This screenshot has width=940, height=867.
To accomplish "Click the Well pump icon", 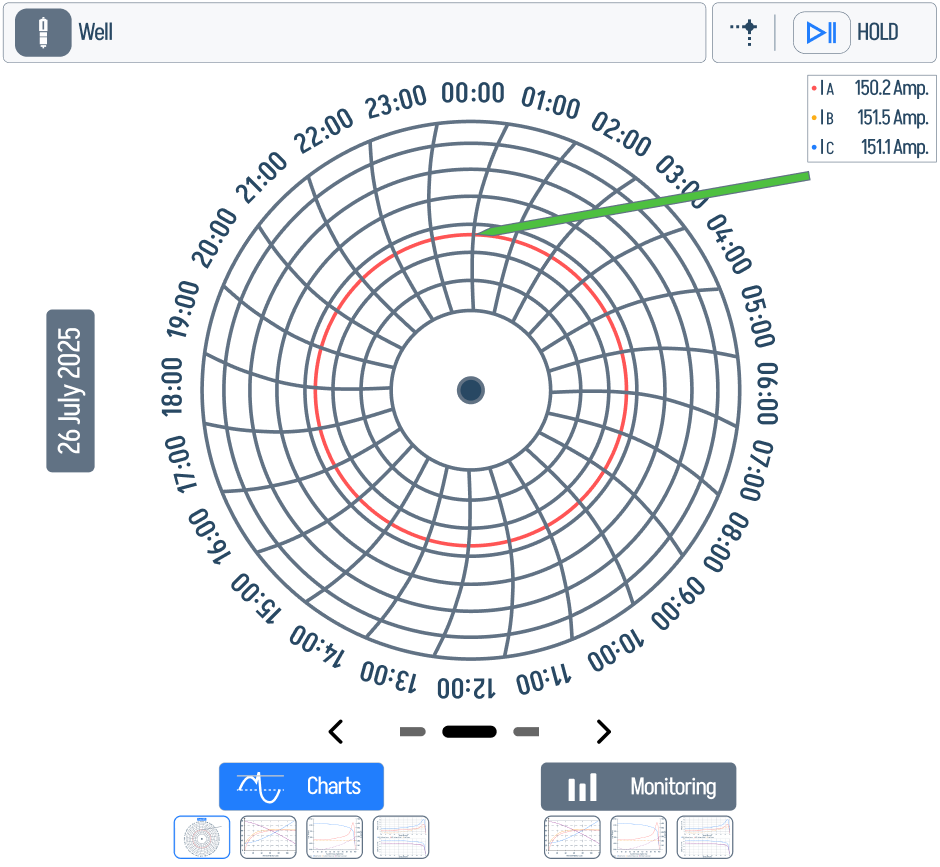I will point(43,32).
